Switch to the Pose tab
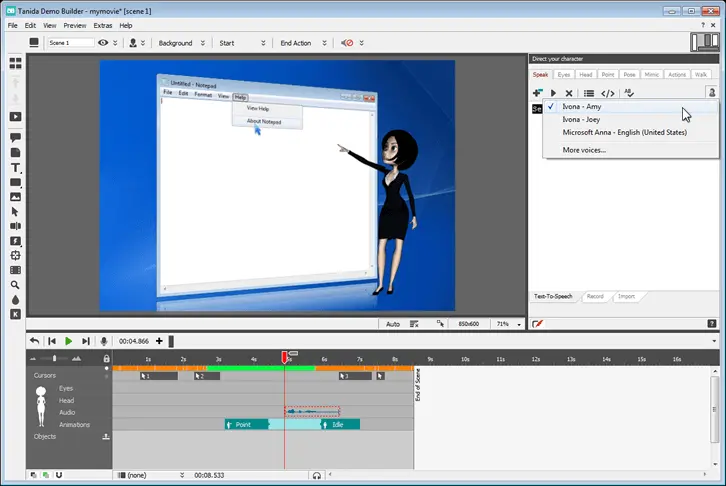 628,74
